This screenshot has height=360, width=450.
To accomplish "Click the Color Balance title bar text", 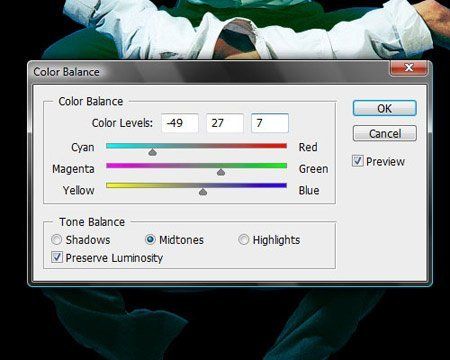I will coord(66,72).
